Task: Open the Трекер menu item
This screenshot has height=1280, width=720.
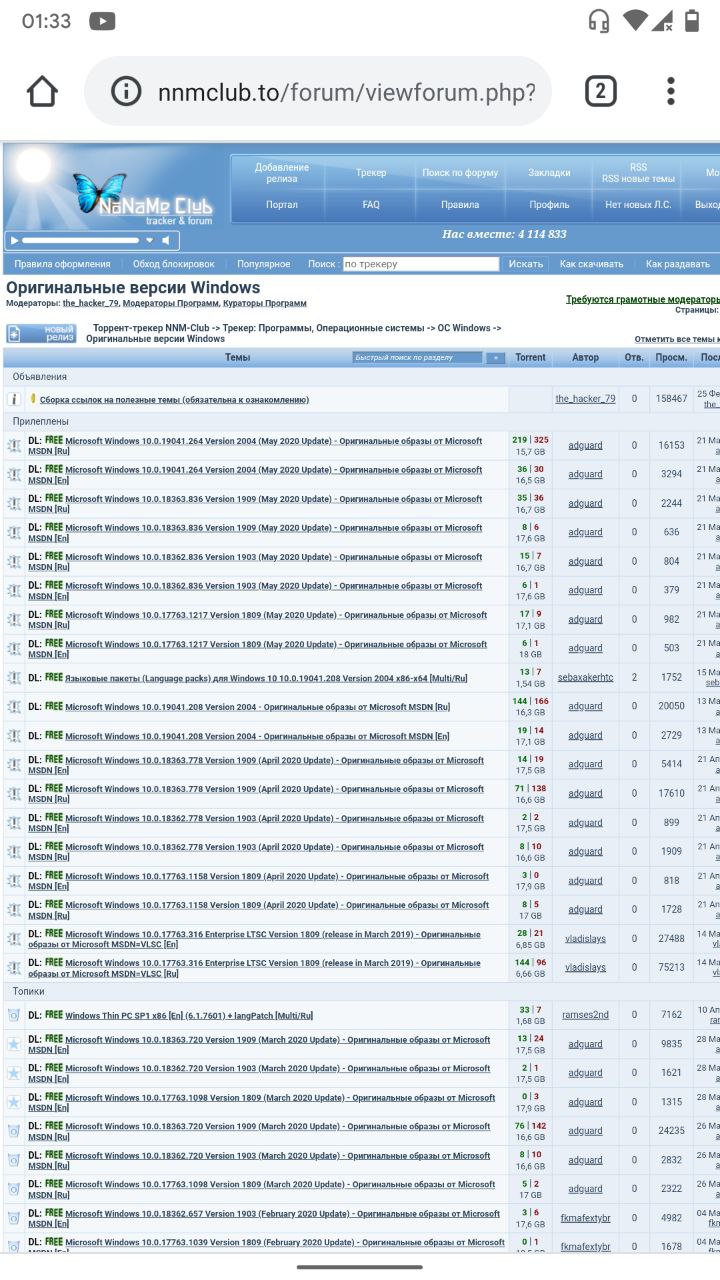Action: [x=371, y=173]
